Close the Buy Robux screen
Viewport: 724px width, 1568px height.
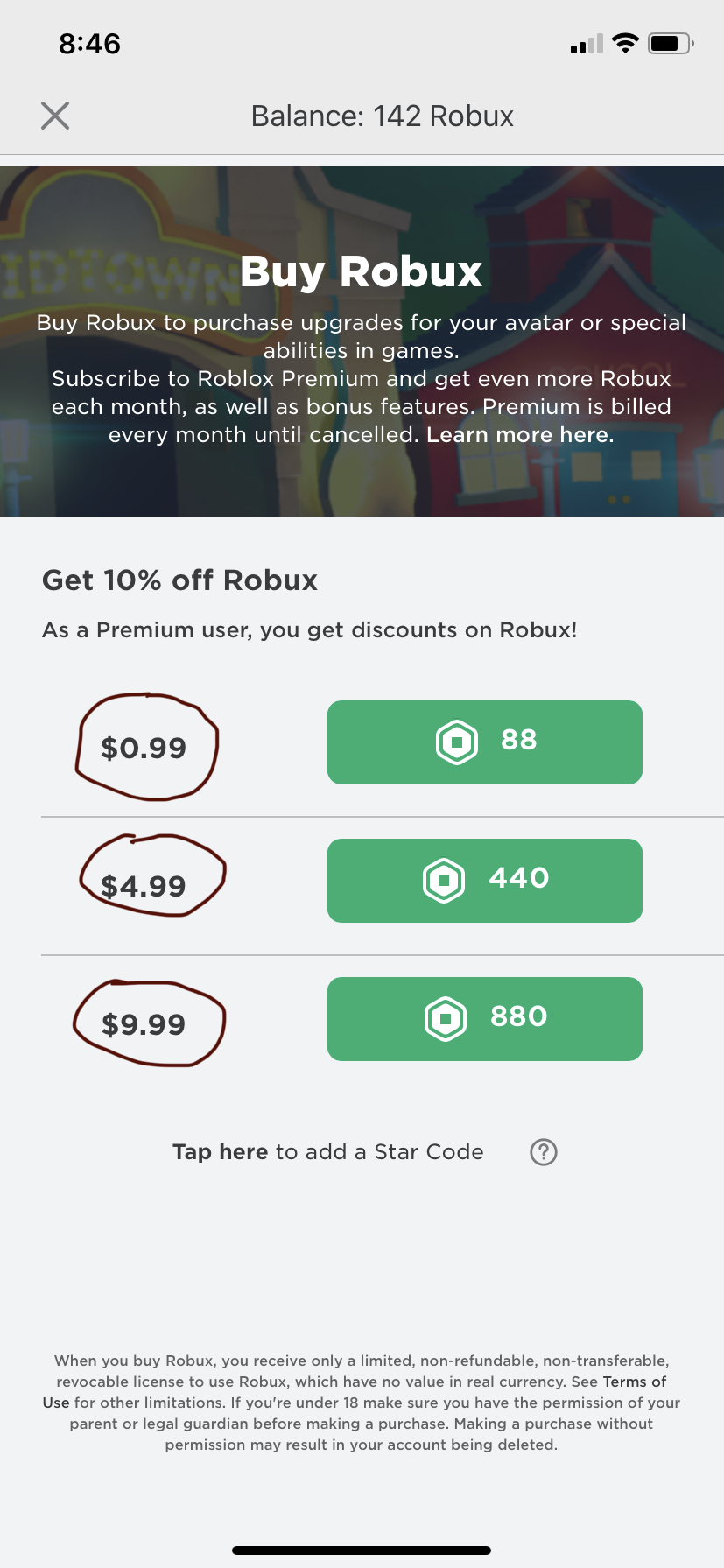pyautogui.click(x=55, y=116)
